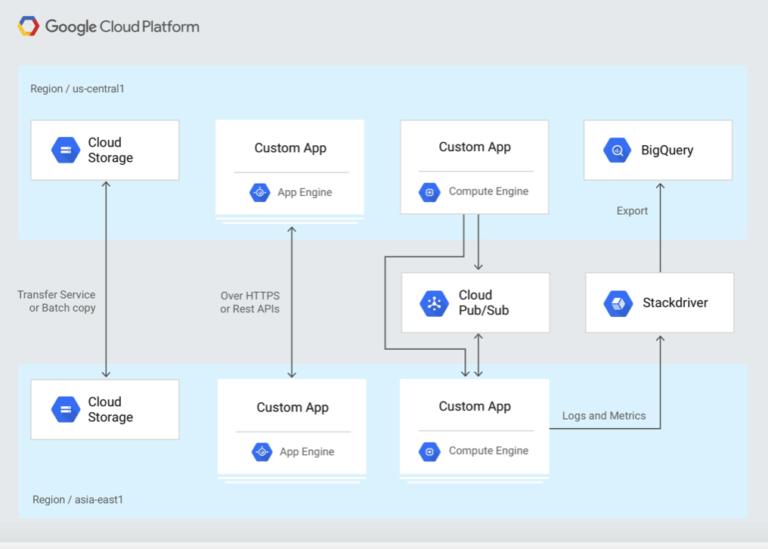The width and height of the screenshot is (768, 549).
Task: Select the 'Transfer Service or Batch copy' label
Action: (x=56, y=301)
